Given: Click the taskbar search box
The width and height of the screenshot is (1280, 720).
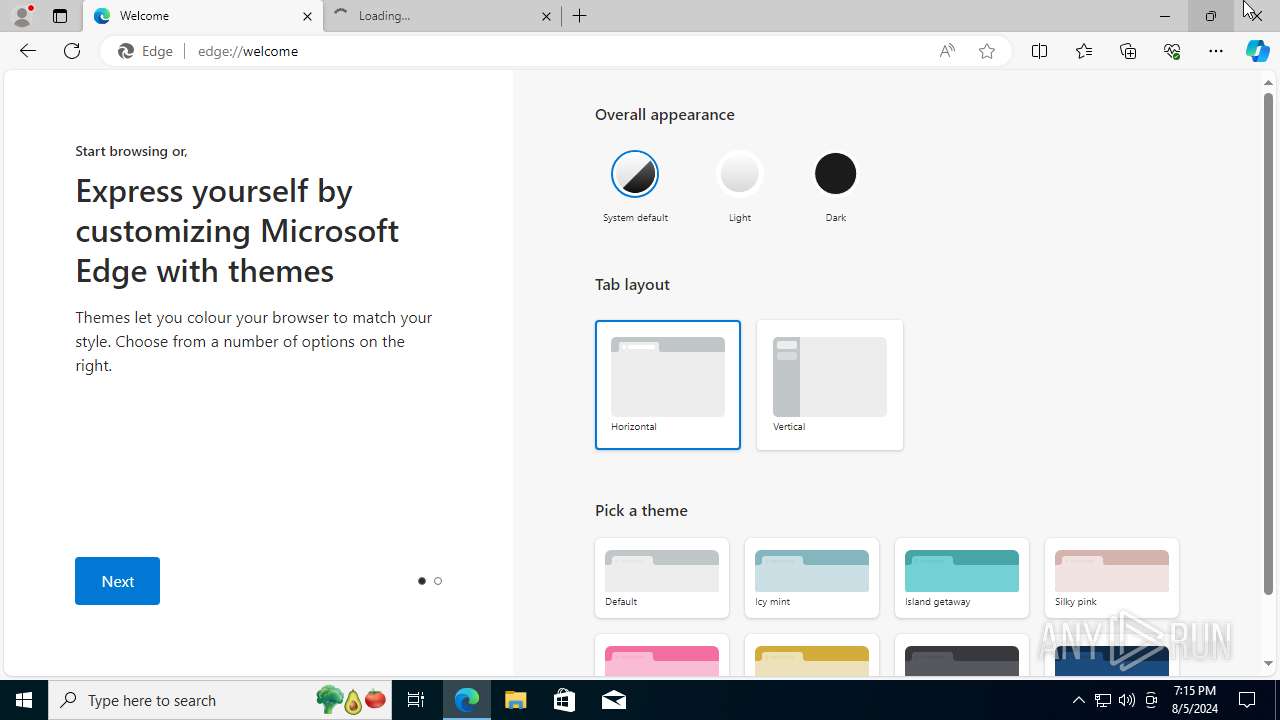Looking at the screenshot, I should pyautogui.click(x=220, y=700).
